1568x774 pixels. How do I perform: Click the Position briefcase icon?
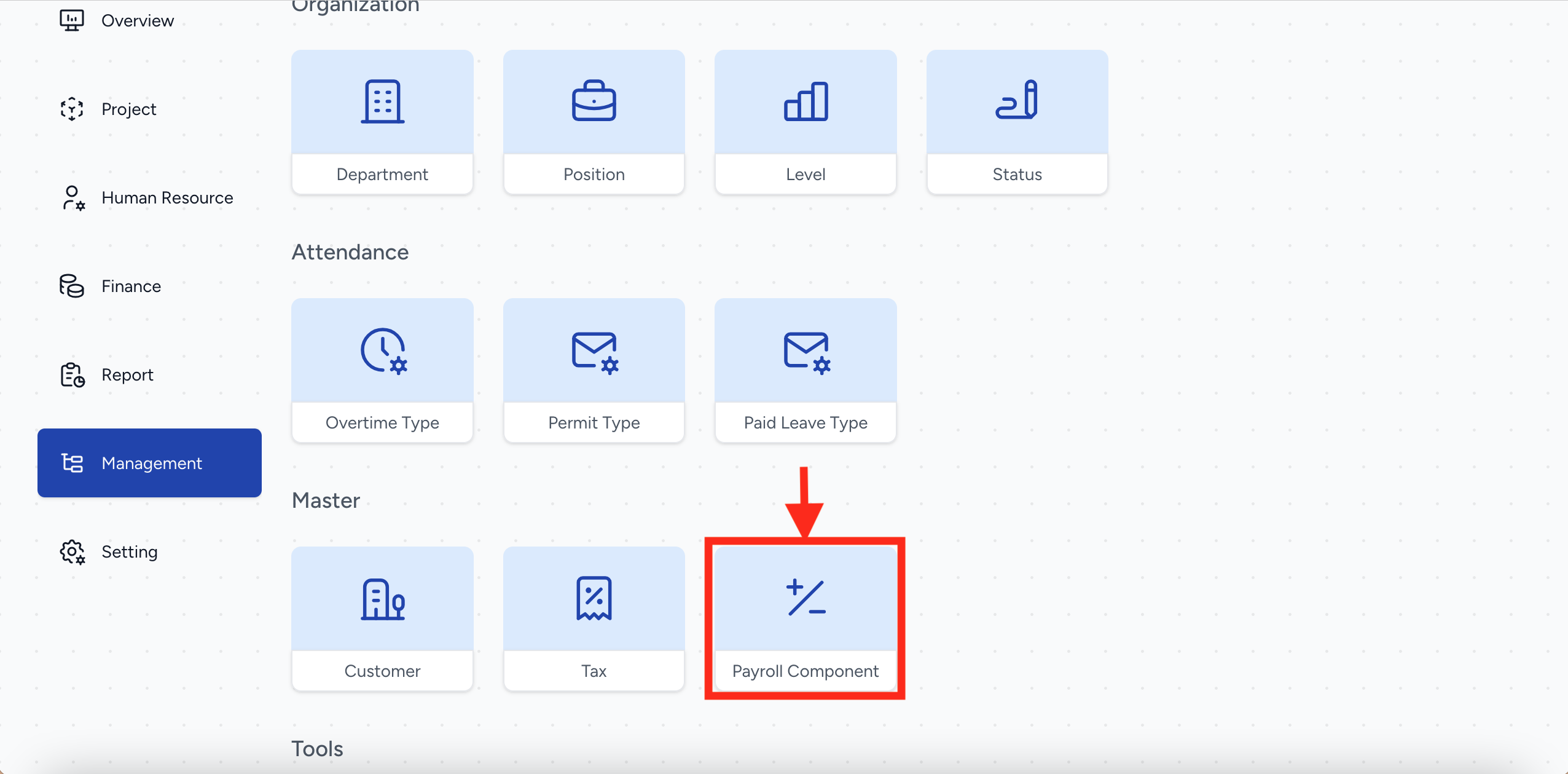(x=594, y=102)
